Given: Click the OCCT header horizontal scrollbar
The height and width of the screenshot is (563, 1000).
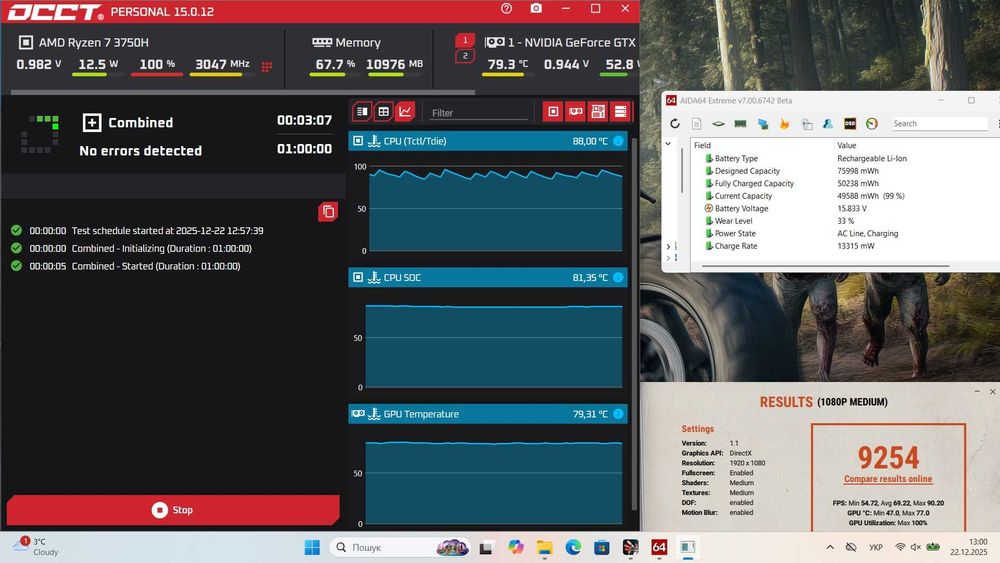Looking at the screenshot, I should click(x=243, y=92).
